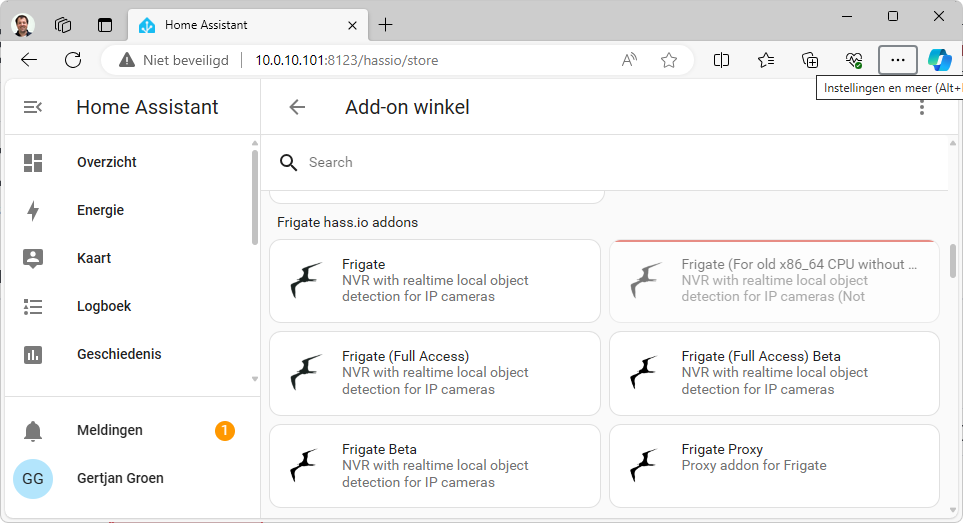The height and width of the screenshot is (523, 963).
Task: Open the Frigate add-on card
Action: click(x=434, y=281)
